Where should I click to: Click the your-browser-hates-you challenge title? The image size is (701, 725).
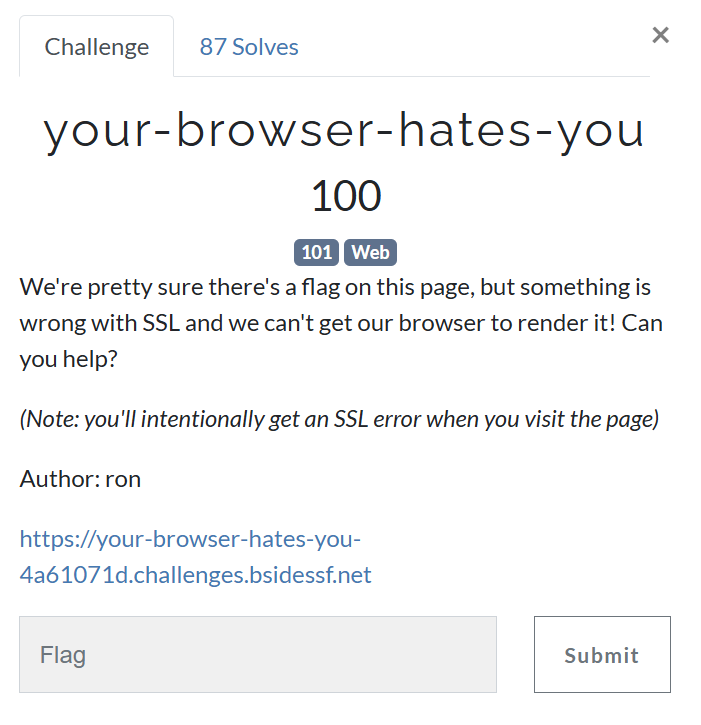coord(344,131)
